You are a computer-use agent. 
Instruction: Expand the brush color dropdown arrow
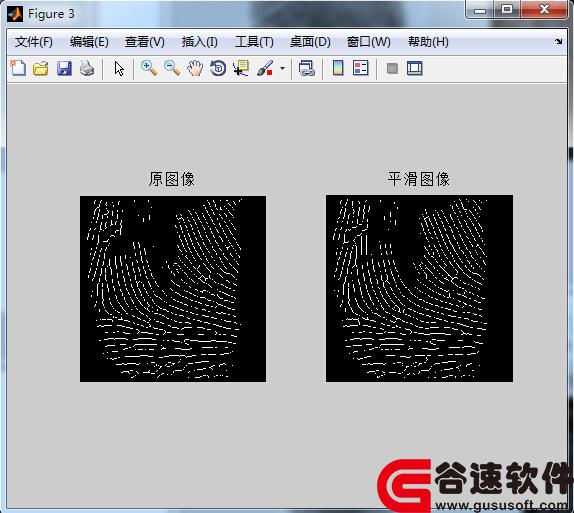[x=282, y=68]
